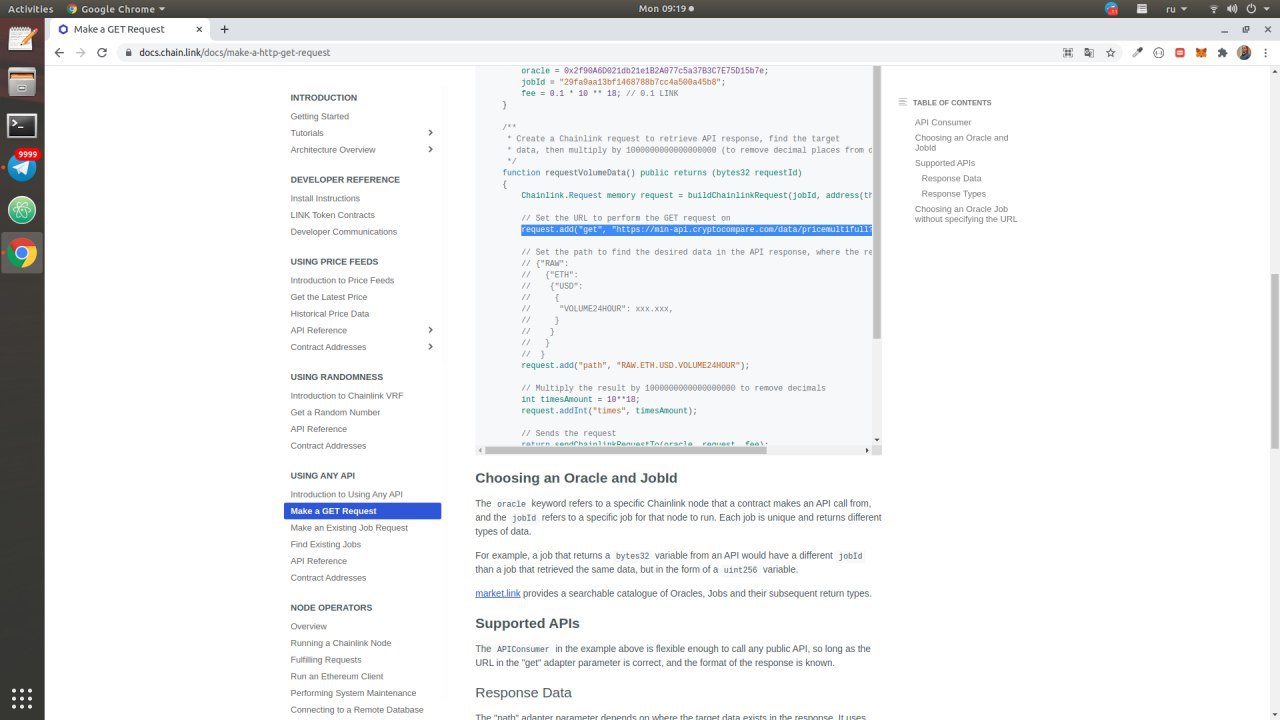This screenshot has height=720, width=1280.
Task: Open the file archive dock icon
Action: click(x=22, y=82)
